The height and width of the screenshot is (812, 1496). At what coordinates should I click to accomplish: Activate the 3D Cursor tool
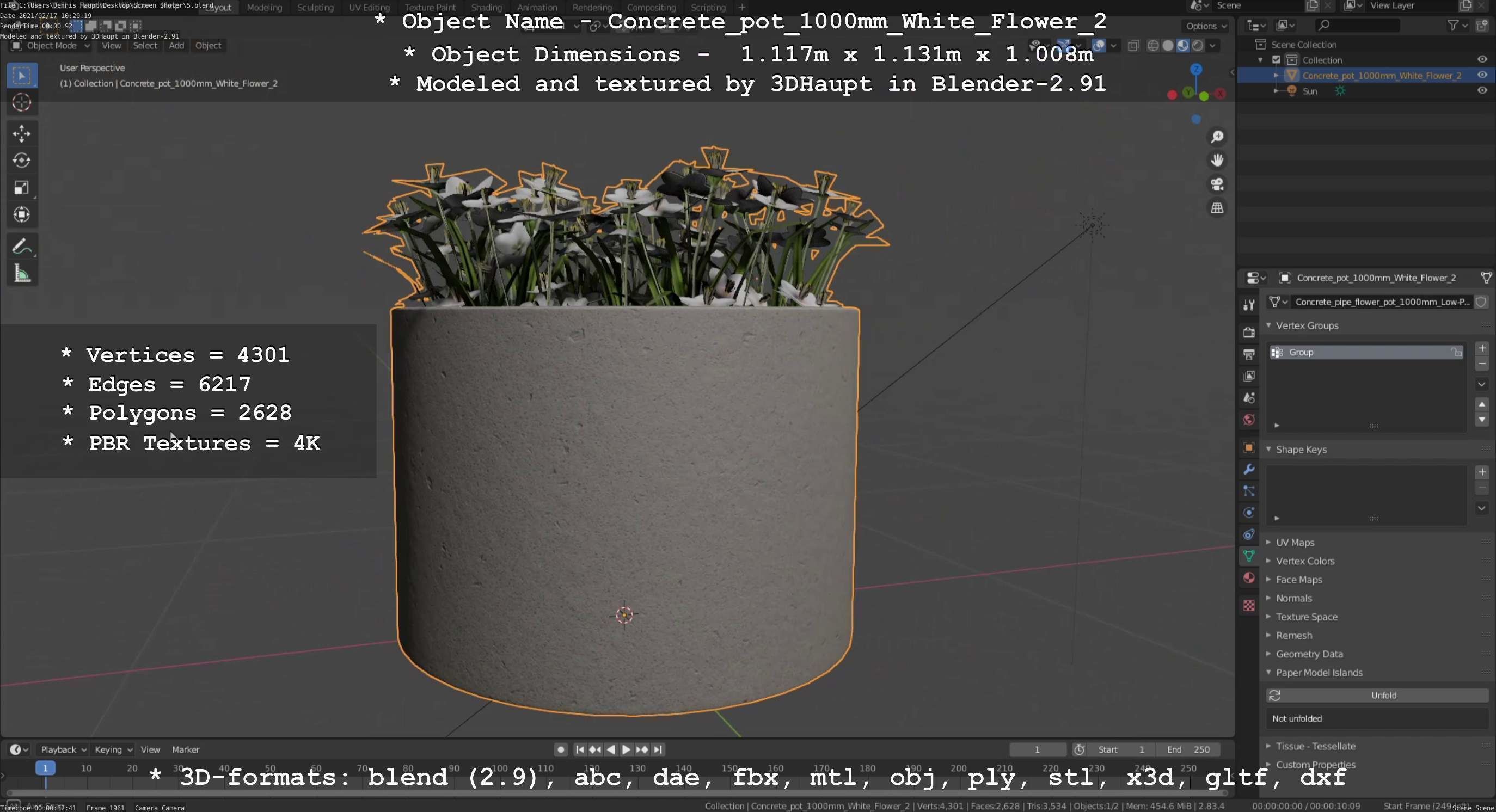click(x=21, y=103)
